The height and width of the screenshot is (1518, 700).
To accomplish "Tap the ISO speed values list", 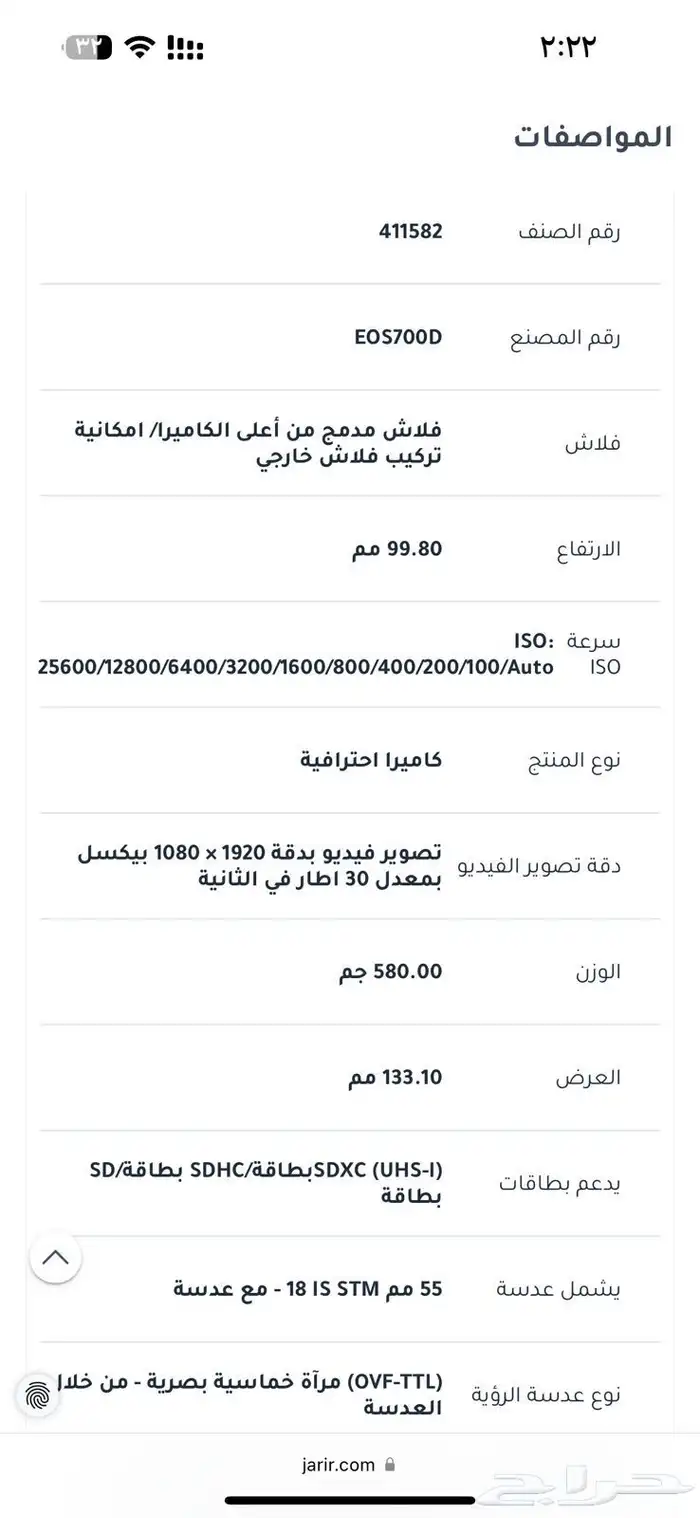I will [296, 666].
